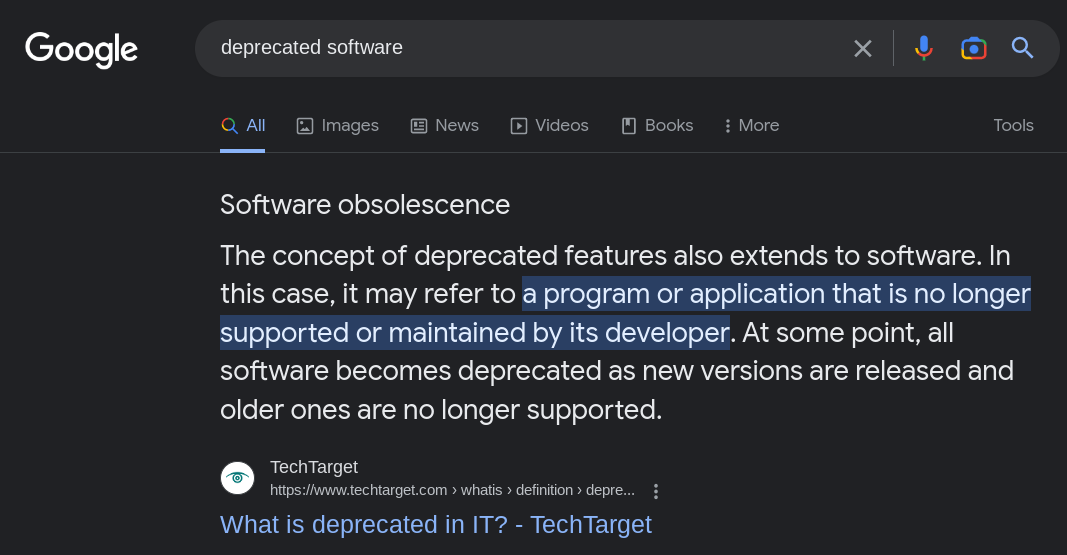Open the Tools options
The width and height of the screenshot is (1067, 555).
pyautogui.click(x=1013, y=125)
